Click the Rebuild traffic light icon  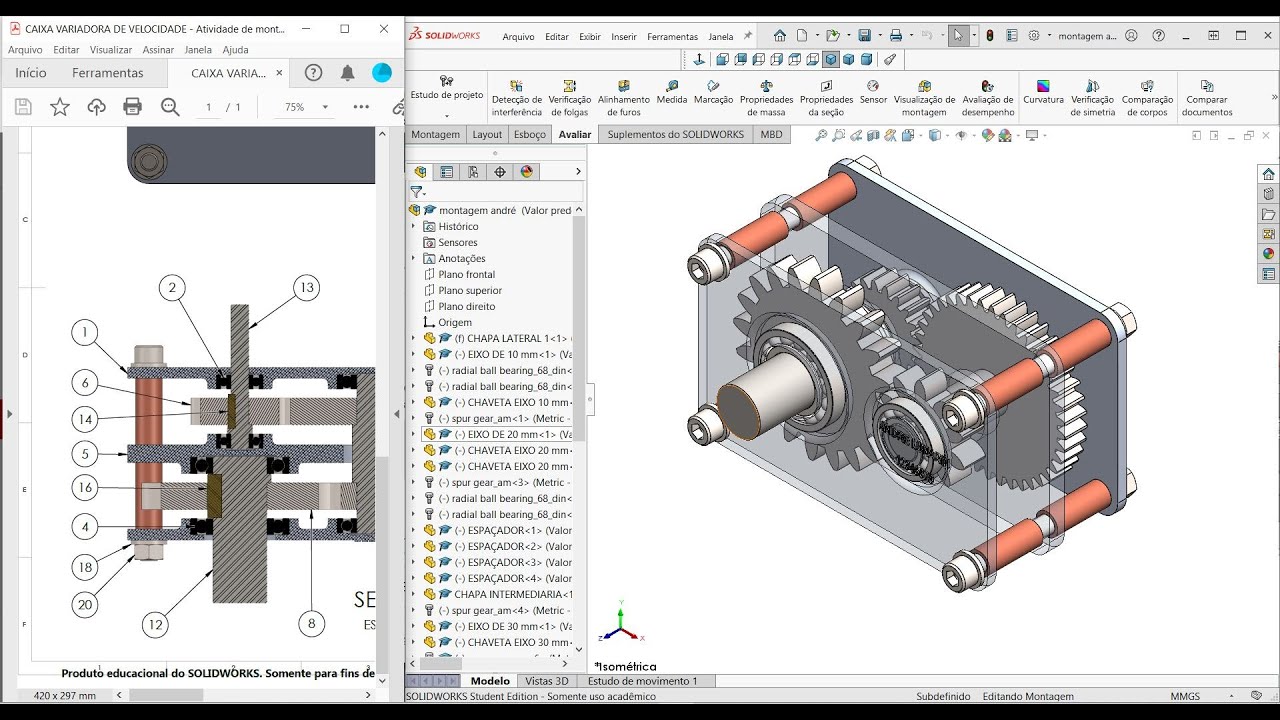point(990,36)
